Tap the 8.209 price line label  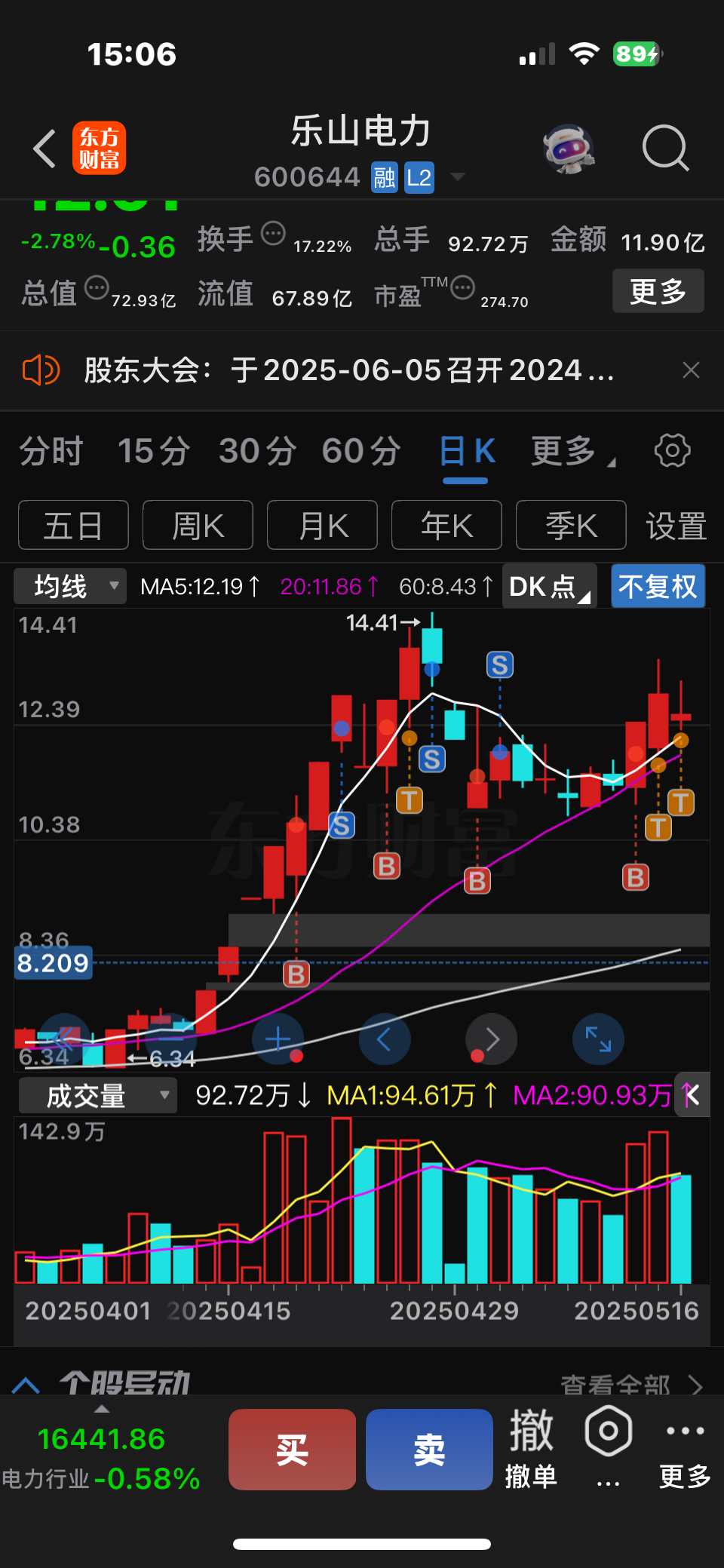[54, 963]
